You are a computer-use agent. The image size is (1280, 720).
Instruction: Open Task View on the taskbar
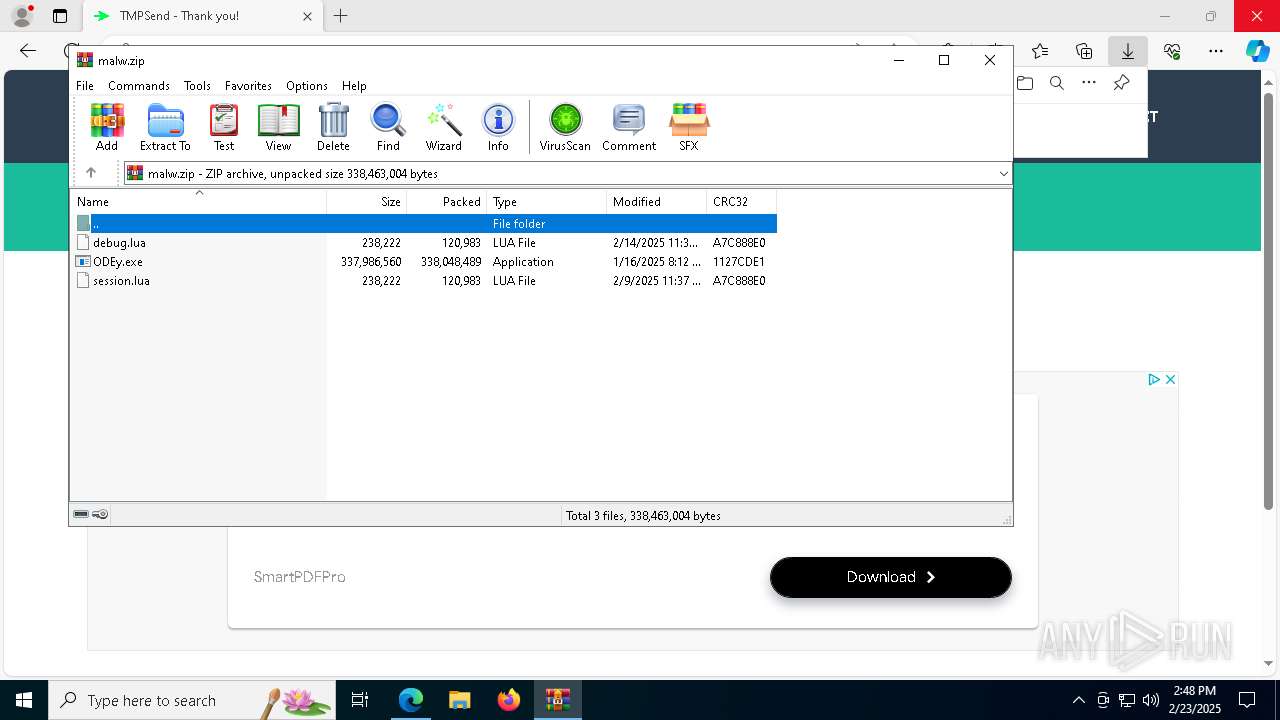[360, 700]
